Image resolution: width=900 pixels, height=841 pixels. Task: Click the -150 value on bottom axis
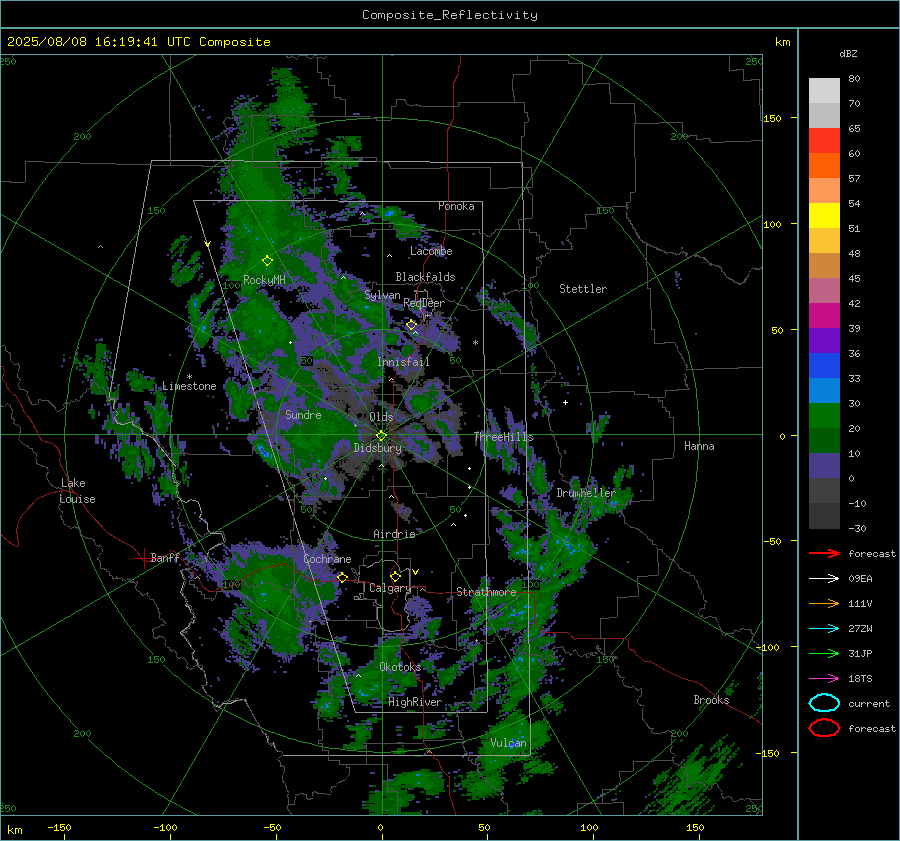[59, 828]
